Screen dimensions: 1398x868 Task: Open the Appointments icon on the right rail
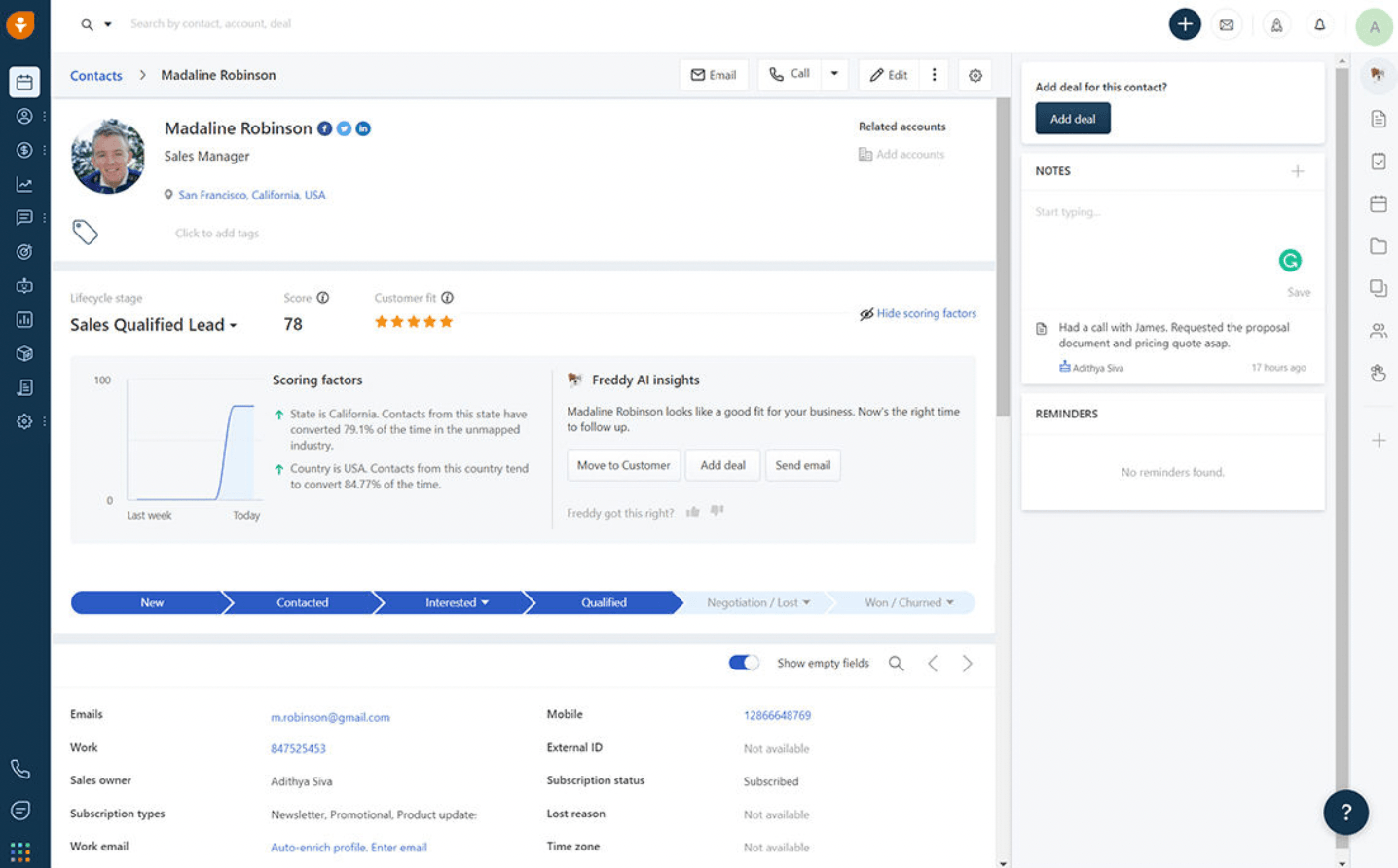pos(1379,203)
